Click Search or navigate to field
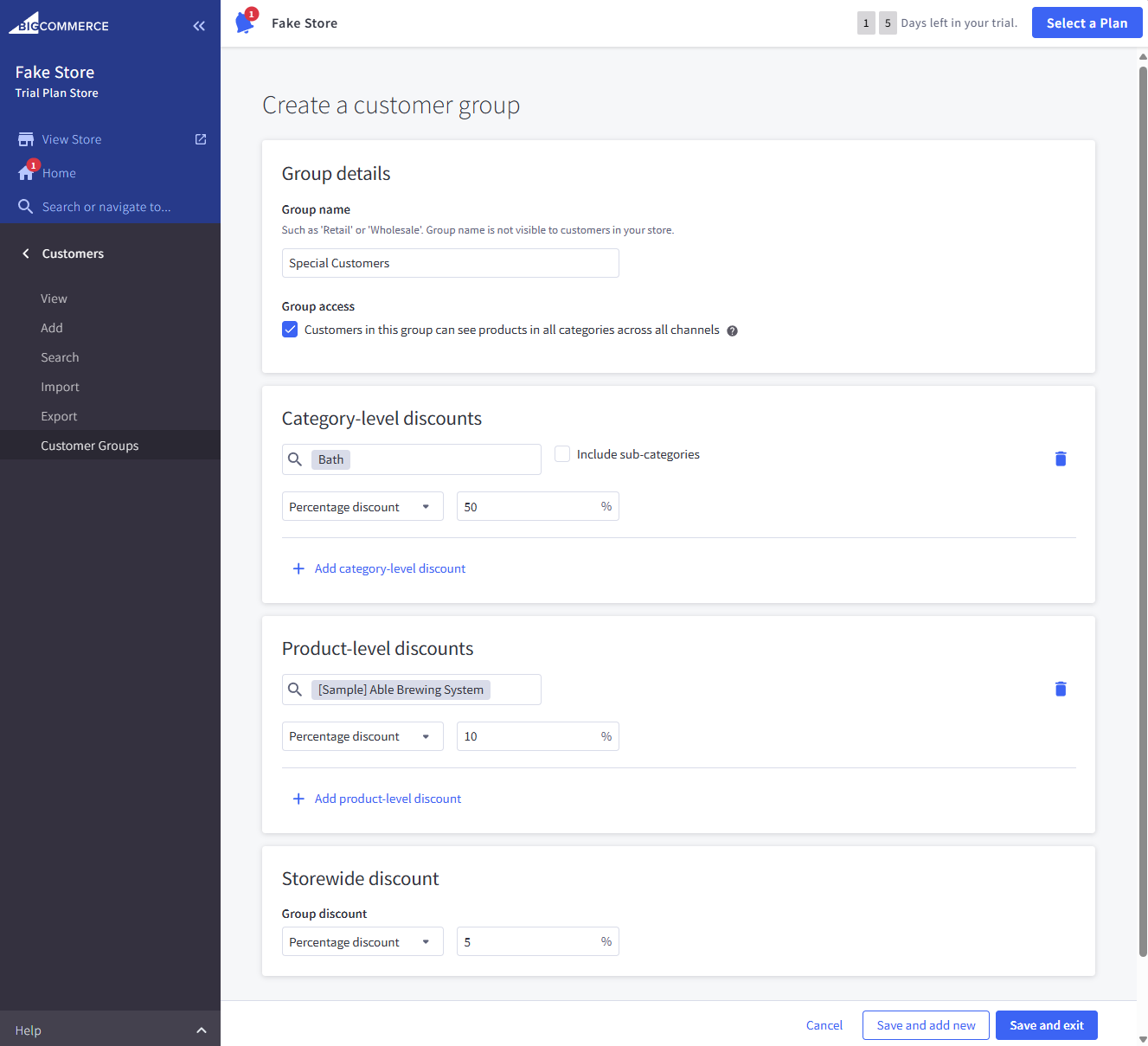Screen dimensions: 1148x1046 [x=106, y=207]
